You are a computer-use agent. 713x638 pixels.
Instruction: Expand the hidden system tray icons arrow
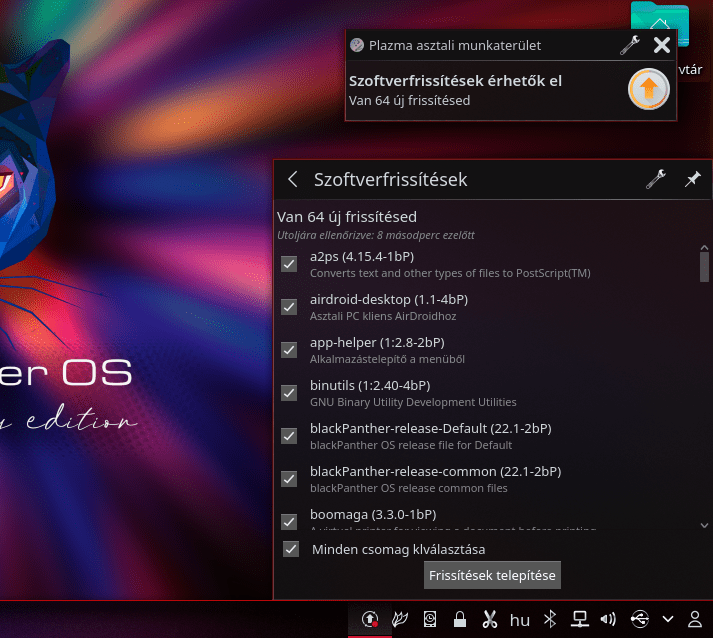pyautogui.click(x=668, y=619)
